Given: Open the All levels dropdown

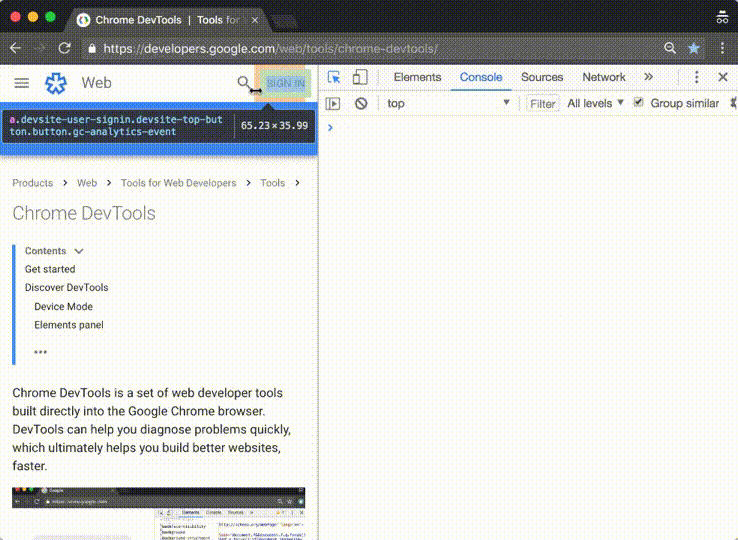Looking at the screenshot, I should tap(595, 103).
